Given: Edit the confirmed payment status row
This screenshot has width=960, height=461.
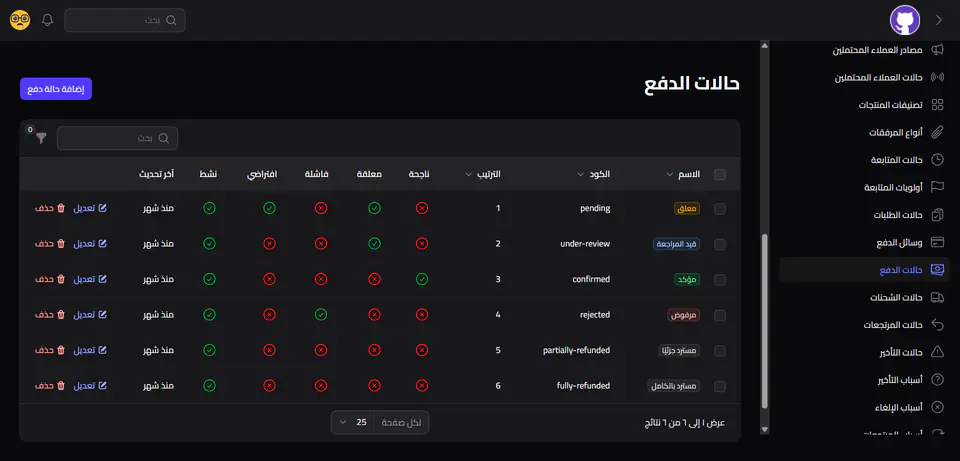Looking at the screenshot, I should pyautogui.click(x=90, y=279).
